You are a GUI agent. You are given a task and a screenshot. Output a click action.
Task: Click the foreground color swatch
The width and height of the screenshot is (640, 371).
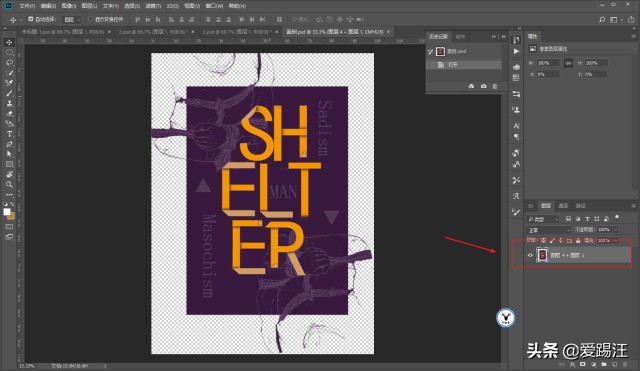coord(7,212)
